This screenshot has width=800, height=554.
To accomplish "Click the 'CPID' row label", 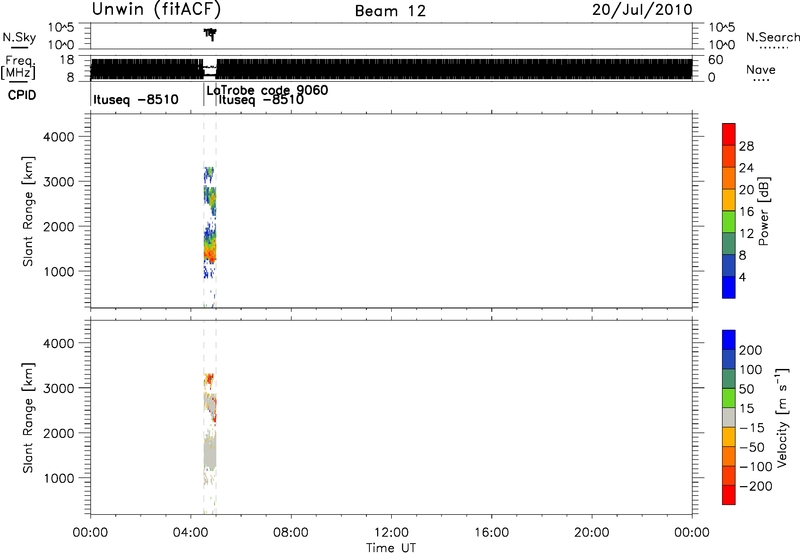I will point(21,95).
